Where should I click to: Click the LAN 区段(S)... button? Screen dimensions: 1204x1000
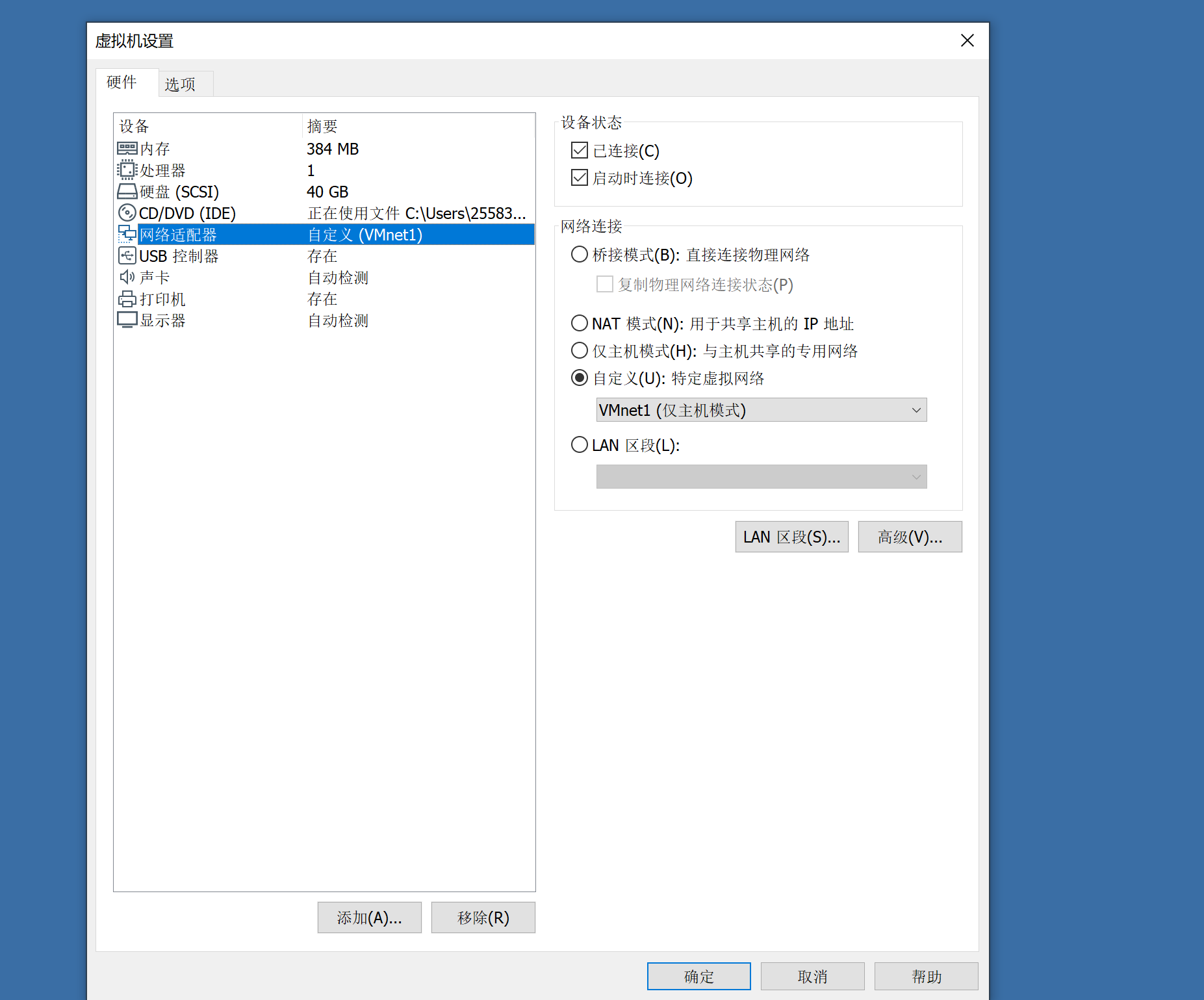[791, 537]
